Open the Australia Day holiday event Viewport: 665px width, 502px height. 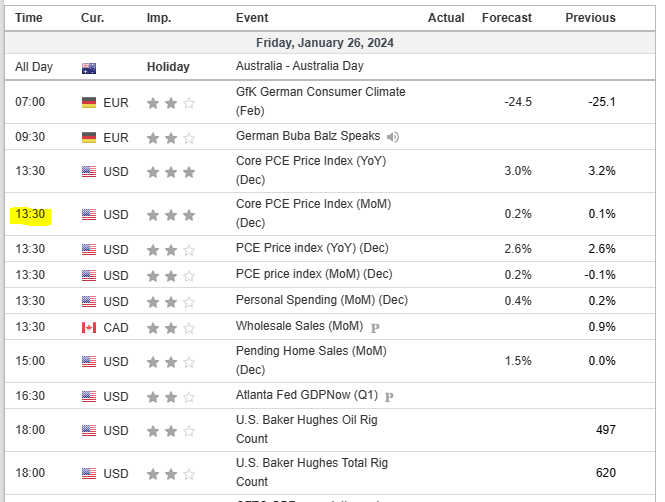pos(299,66)
